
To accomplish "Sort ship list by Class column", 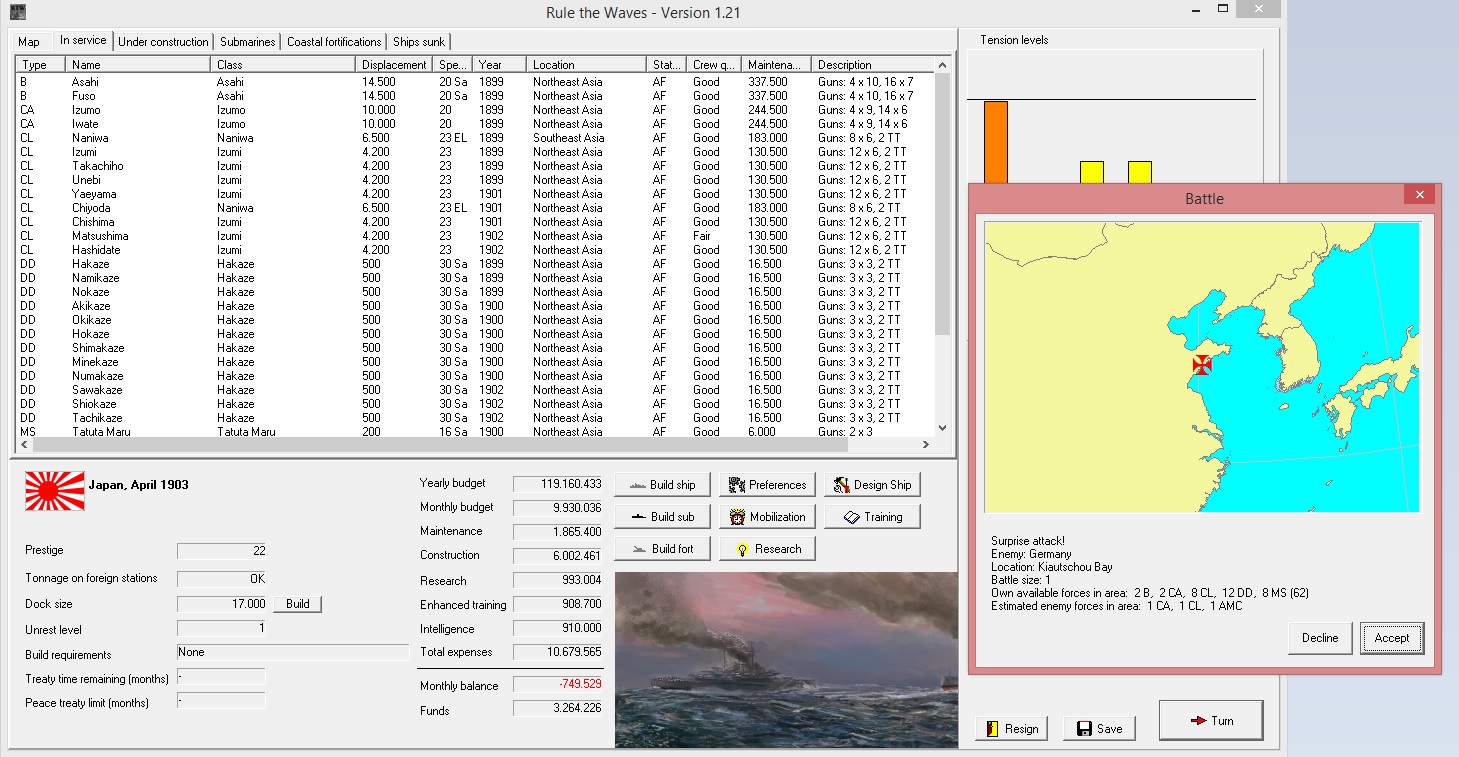I will point(285,65).
